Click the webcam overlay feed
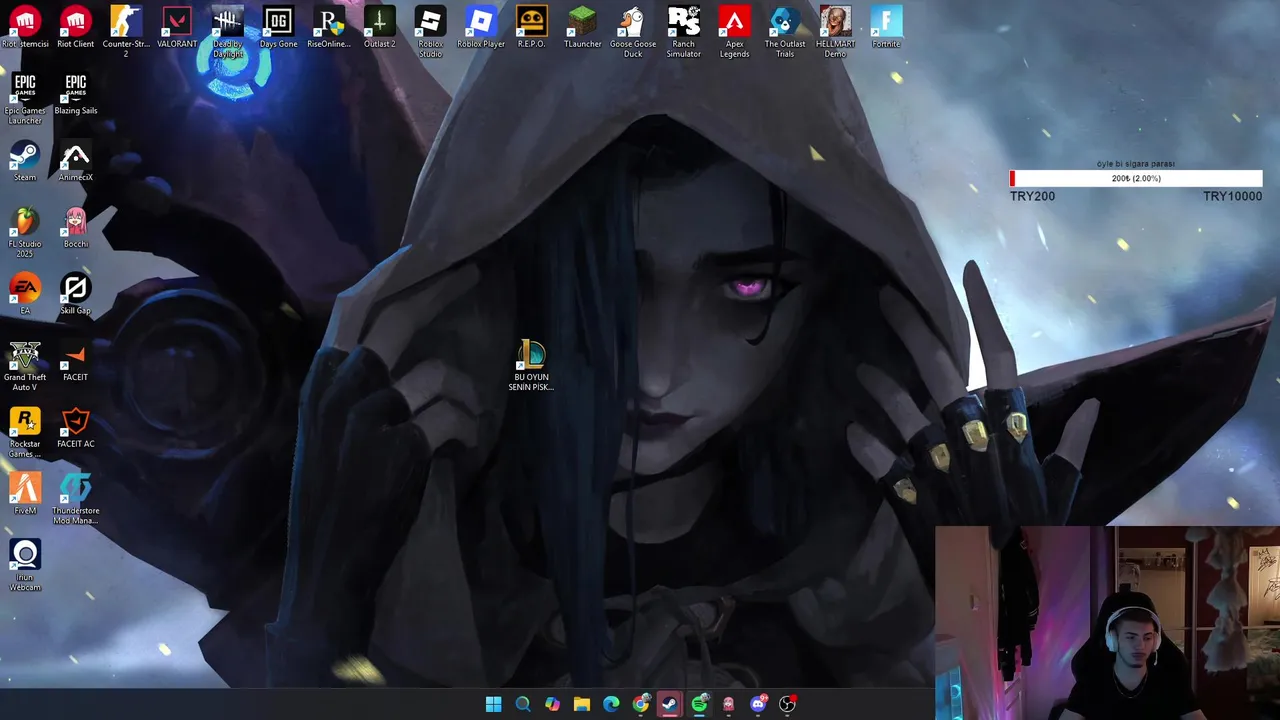The height and width of the screenshot is (720, 1280). click(1107, 622)
